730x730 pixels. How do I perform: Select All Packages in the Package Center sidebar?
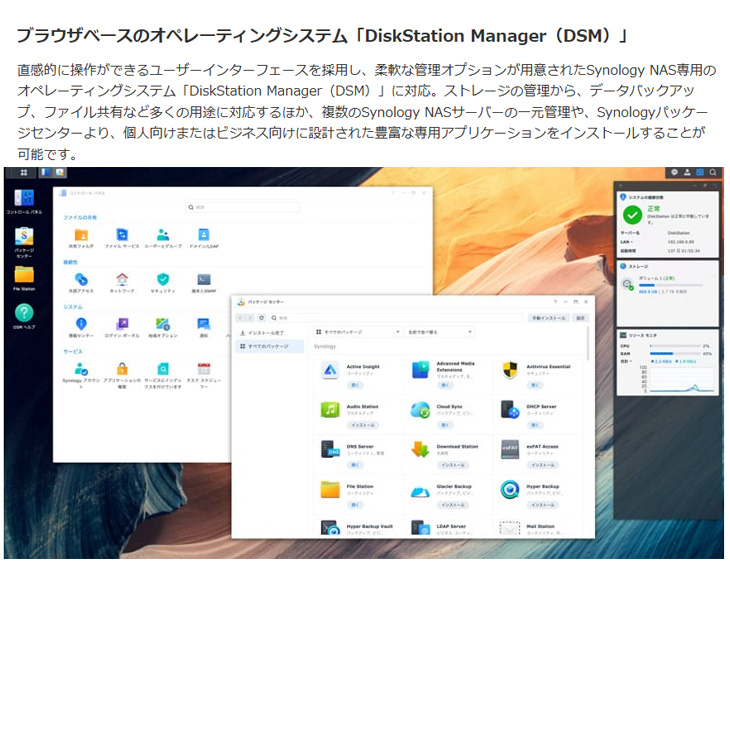(x=266, y=346)
